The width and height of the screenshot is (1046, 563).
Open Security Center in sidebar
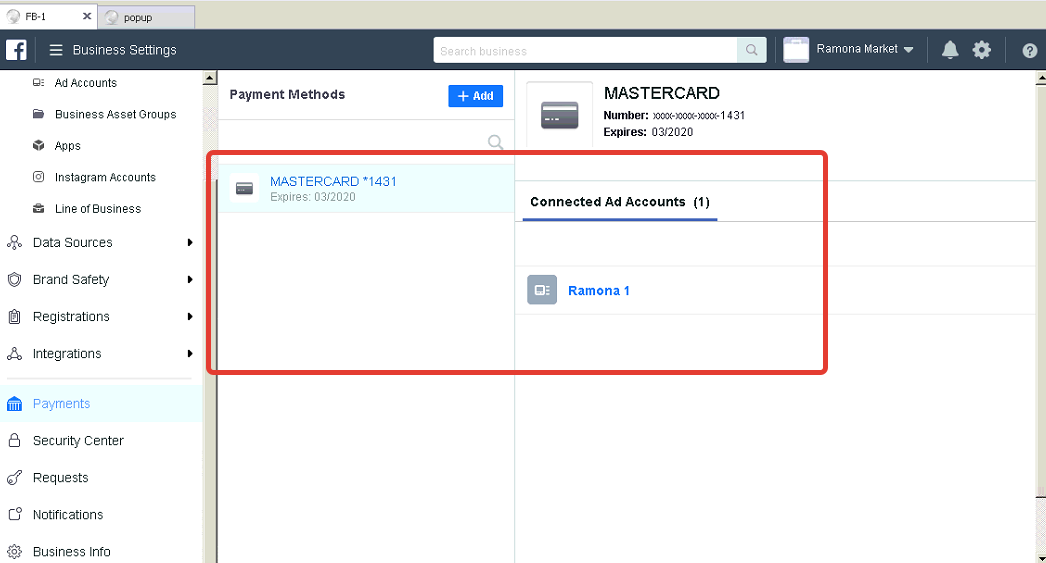pyautogui.click(x=78, y=440)
